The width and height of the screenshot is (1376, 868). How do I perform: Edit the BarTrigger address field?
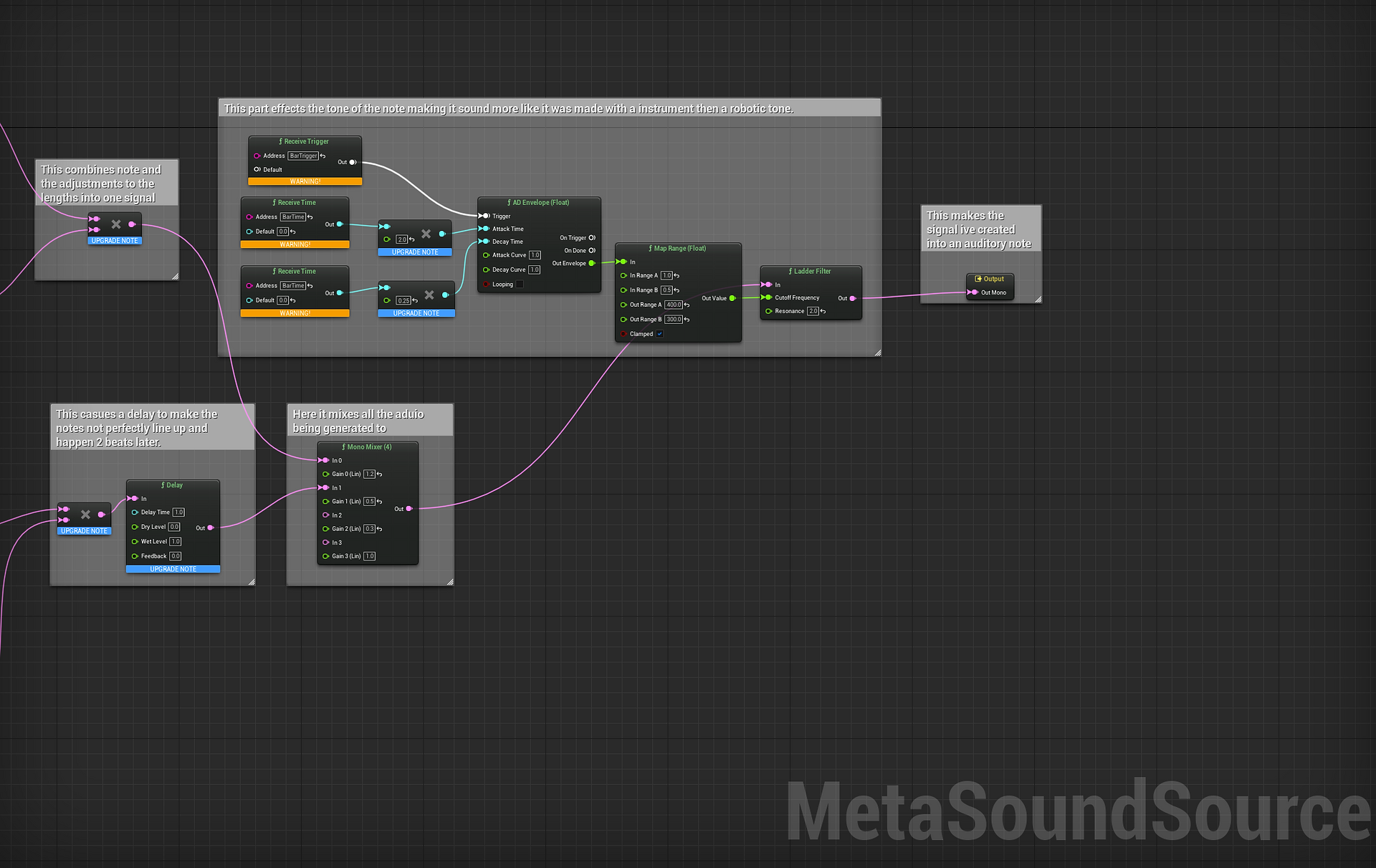click(303, 156)
